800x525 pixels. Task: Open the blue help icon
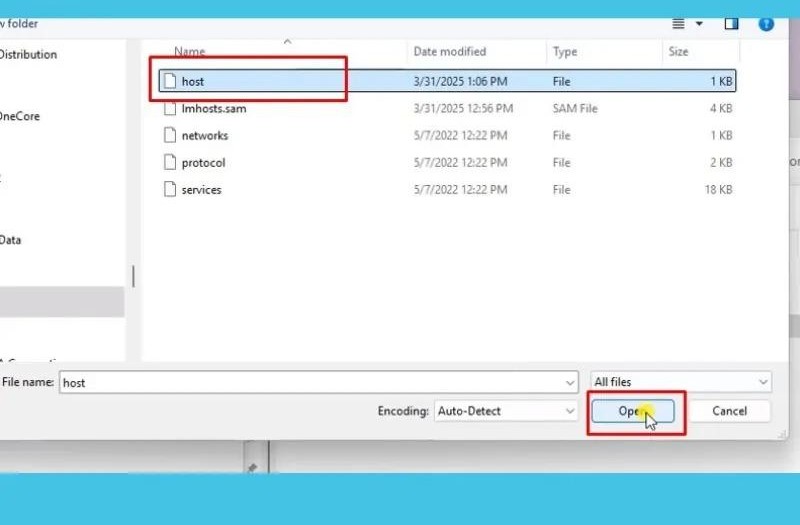[766, 24]
